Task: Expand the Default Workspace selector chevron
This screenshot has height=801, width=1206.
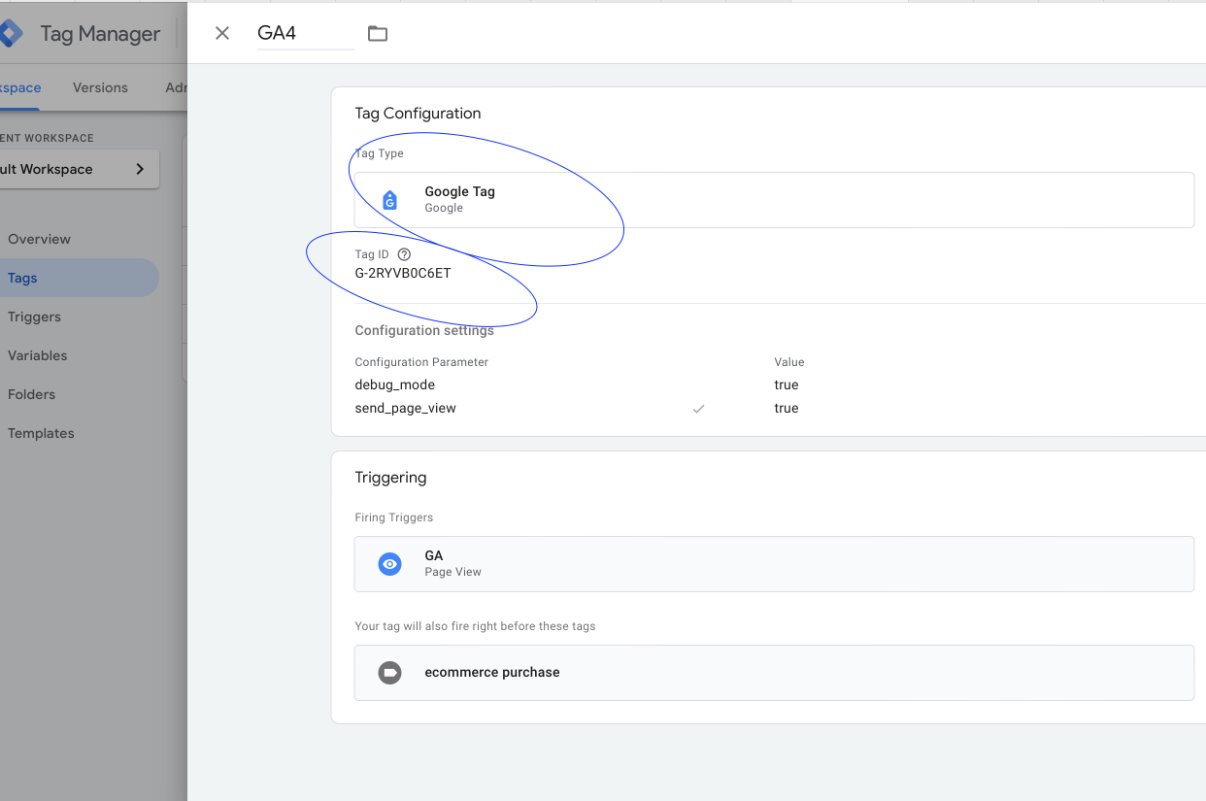Action: coord(140,169)
